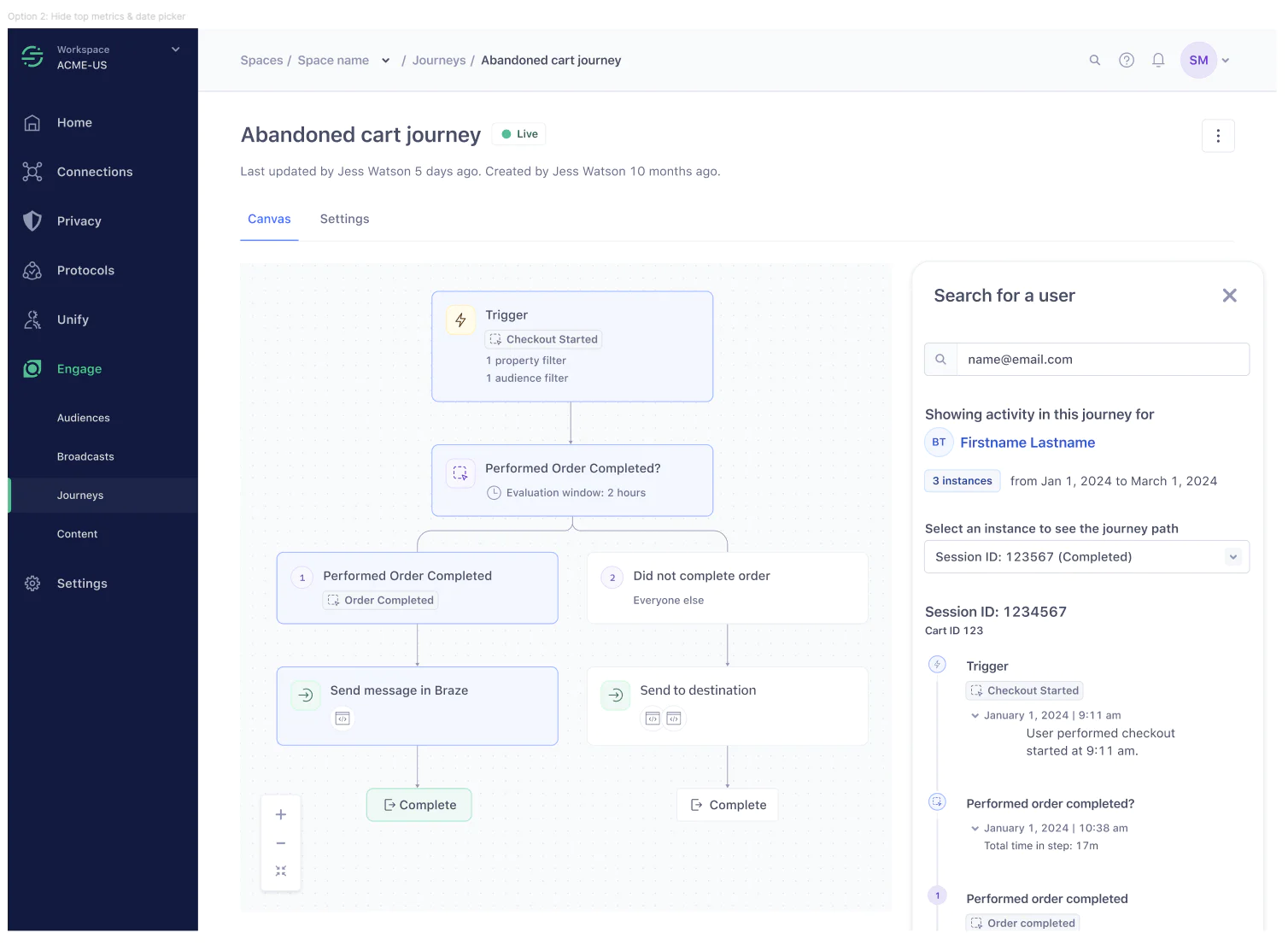The image size is (1288, 945).
Task: Click the Connections icon in the sidebar
Action: tap(32, 172)
